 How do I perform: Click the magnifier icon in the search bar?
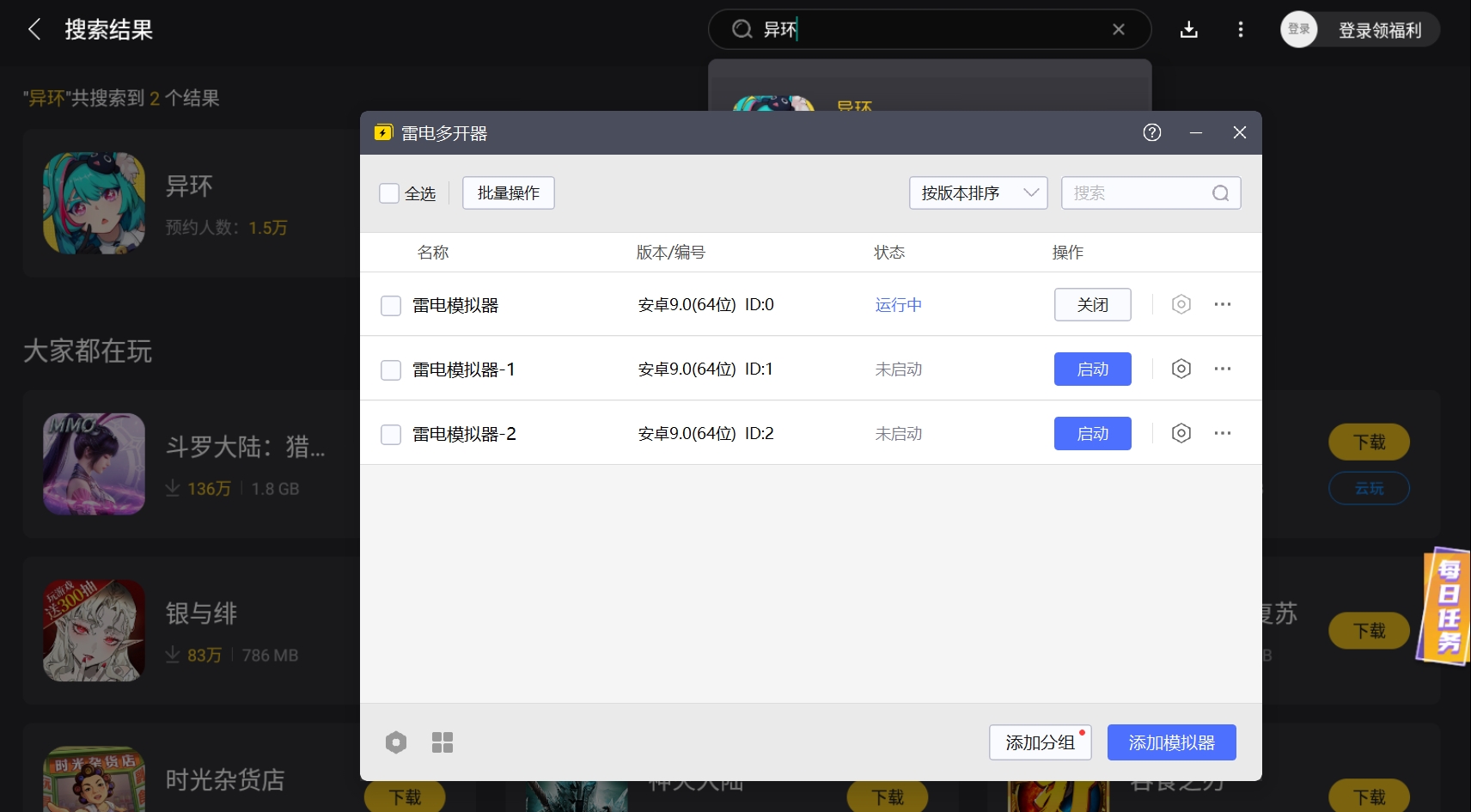(741, 28)
